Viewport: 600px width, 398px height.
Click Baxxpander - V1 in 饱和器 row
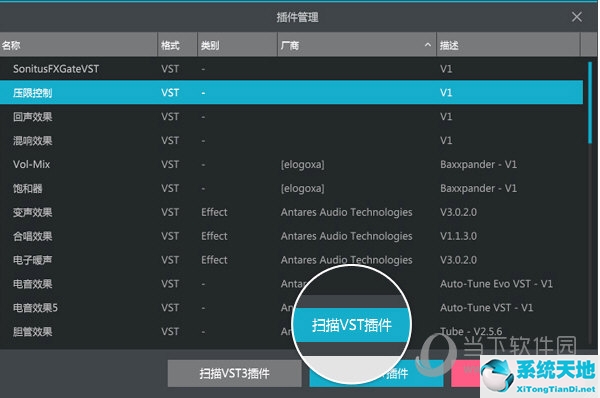[x=478, y=188]
